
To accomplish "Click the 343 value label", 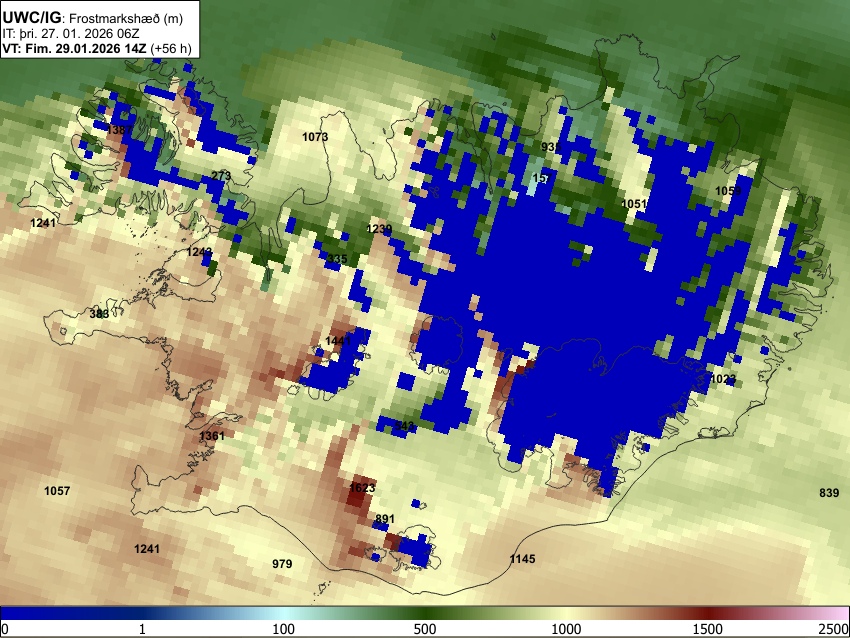I will coord(404,426).
